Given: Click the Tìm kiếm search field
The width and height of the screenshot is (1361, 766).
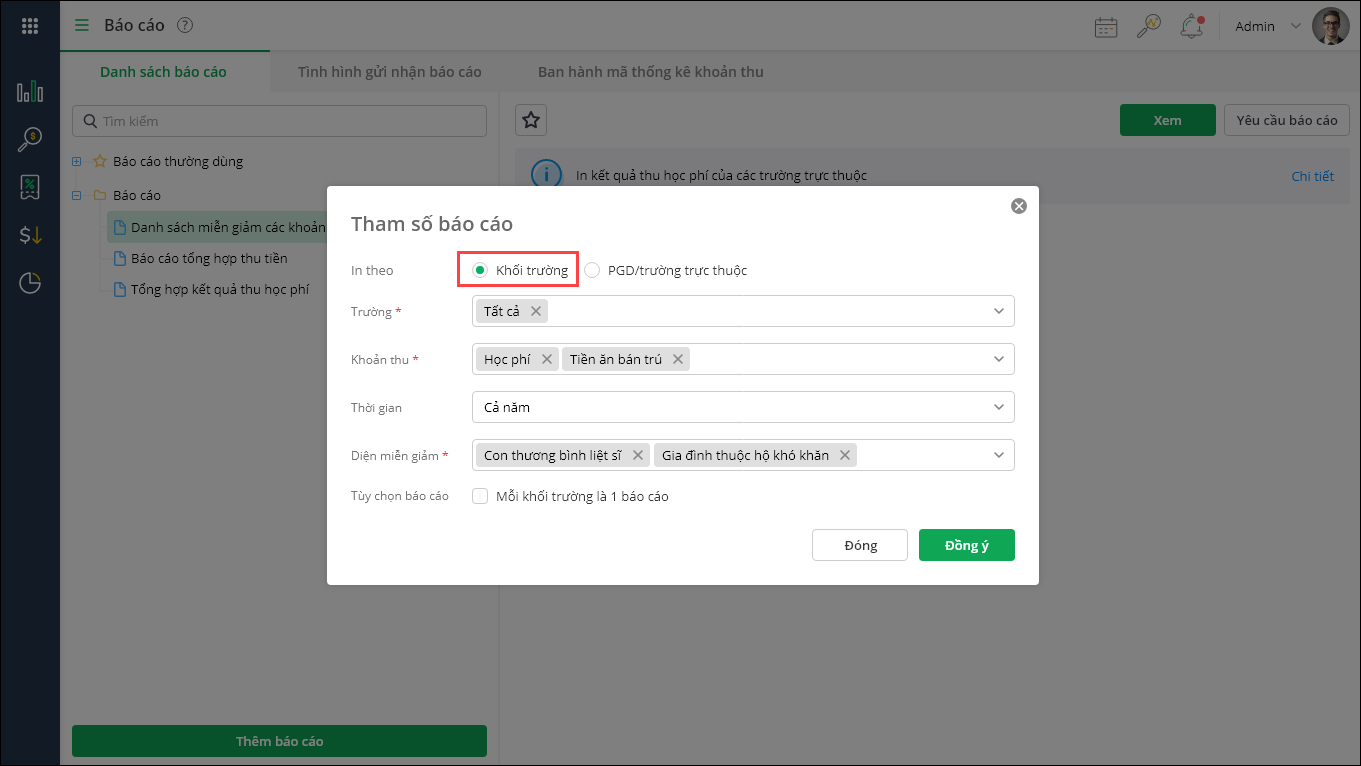Looking at the screenshot, I should click(279, 121).
